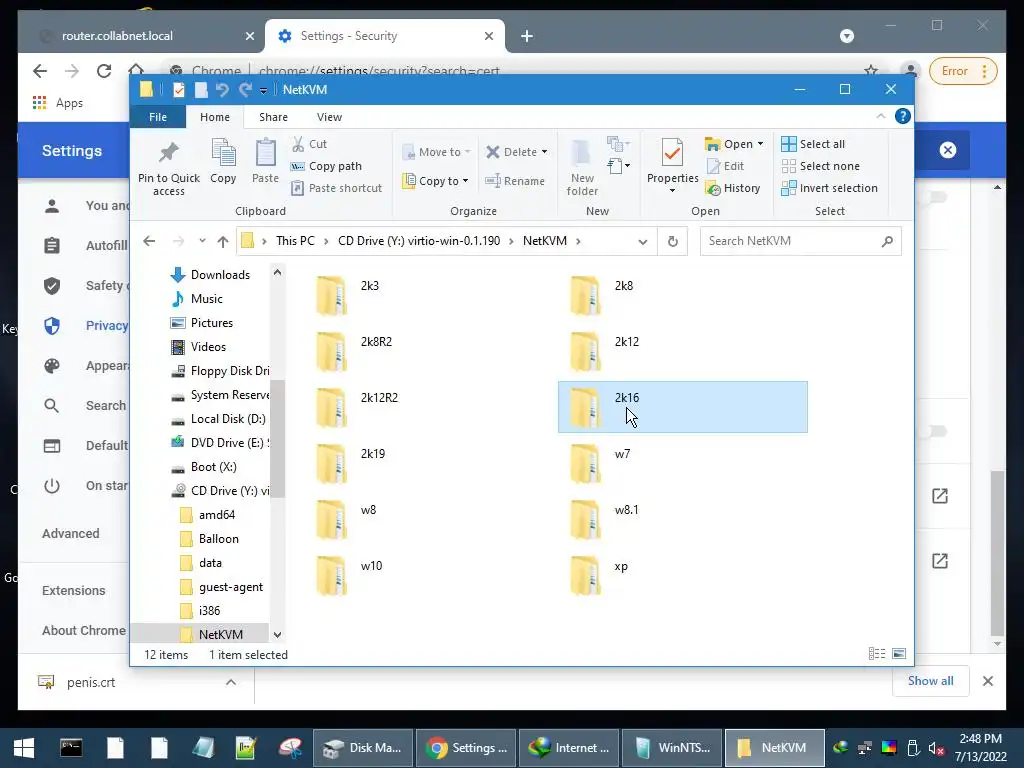
Task: Select Local Disk (D:) in navigation pane
Action: 219,419
